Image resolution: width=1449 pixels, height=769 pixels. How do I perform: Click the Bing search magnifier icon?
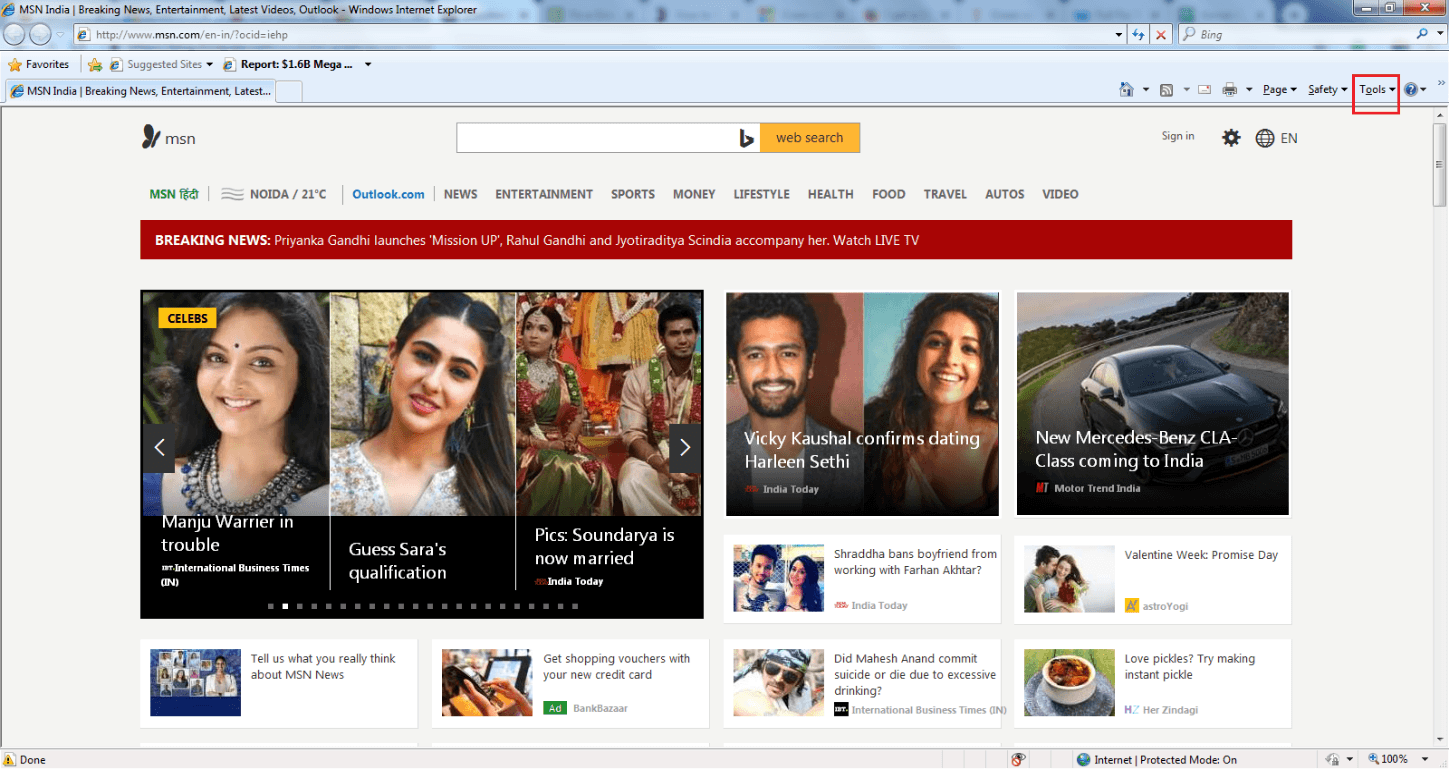1424,34
